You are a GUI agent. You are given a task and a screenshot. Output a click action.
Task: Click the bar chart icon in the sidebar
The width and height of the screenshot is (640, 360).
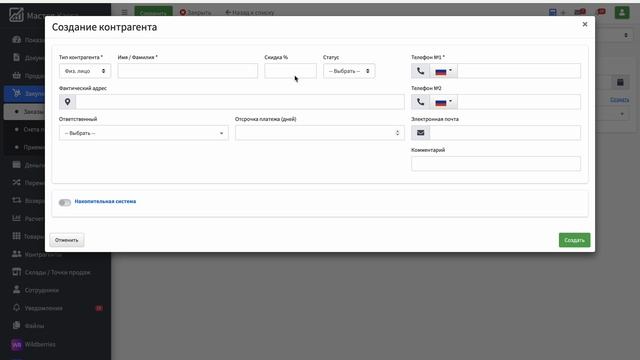[16, 218]
